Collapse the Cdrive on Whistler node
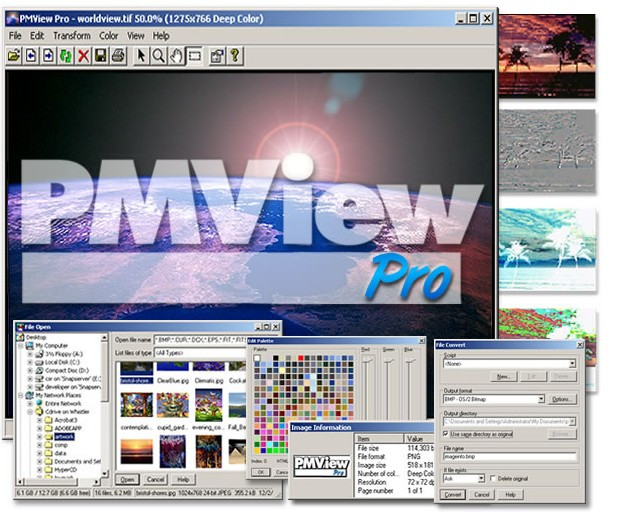Viewport: 631px width, 515px height. pos(30,412)
